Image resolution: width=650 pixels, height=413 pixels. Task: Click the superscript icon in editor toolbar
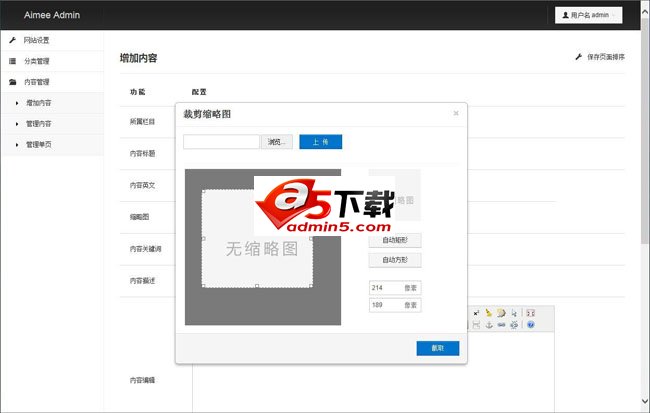click(476, 313)
